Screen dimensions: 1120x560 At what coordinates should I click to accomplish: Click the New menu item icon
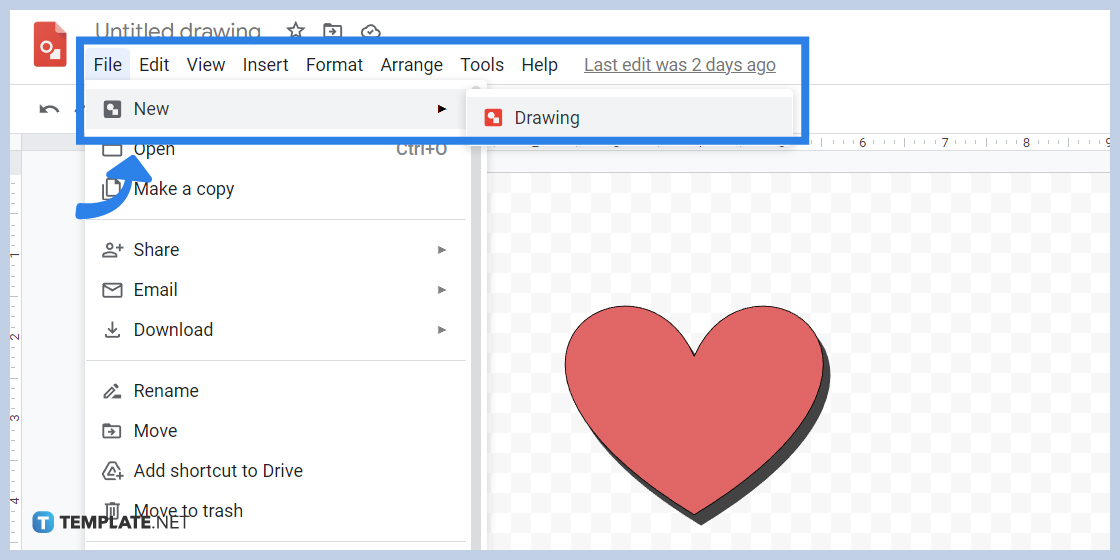coord(112,109)
